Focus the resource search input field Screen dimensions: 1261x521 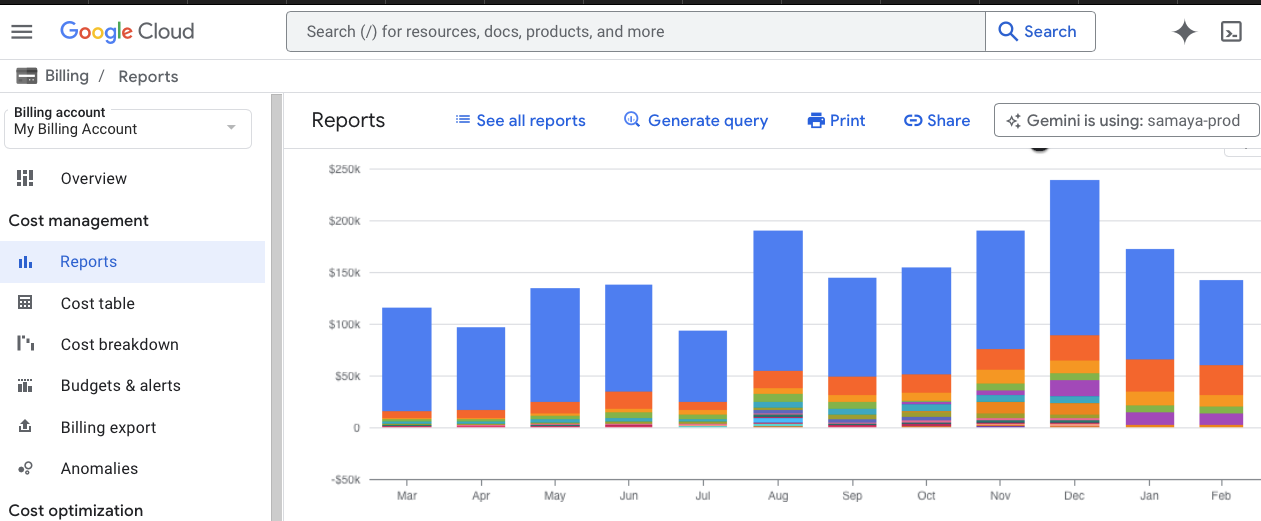(635, 32)
